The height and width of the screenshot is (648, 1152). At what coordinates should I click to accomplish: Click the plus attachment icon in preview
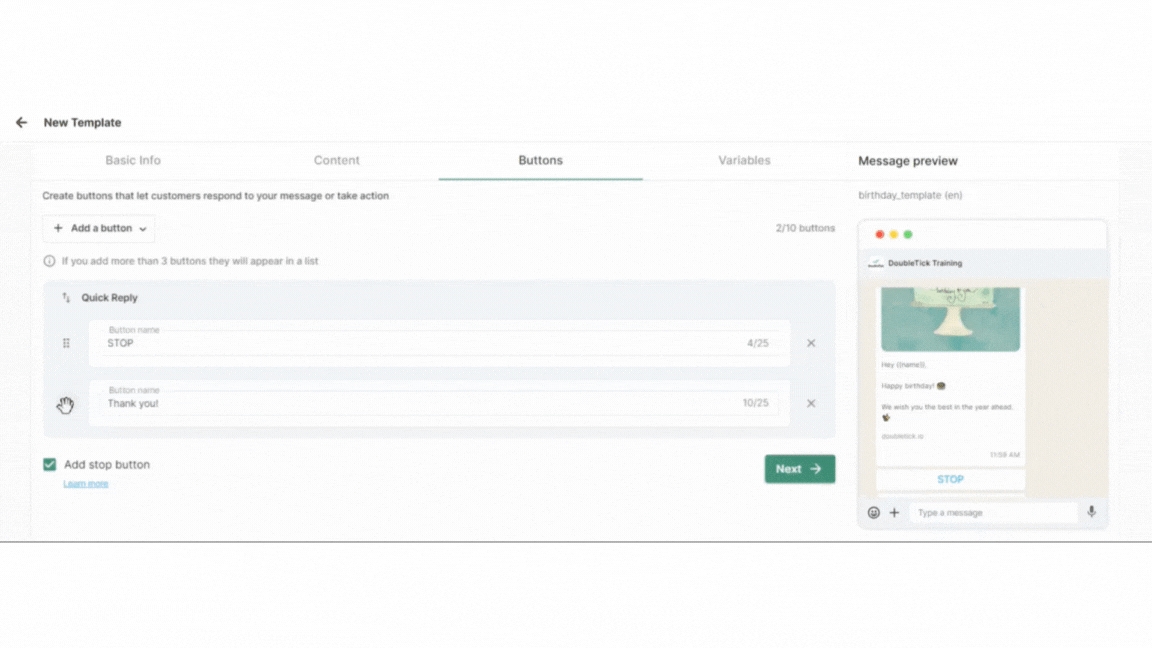click(x=895, y=513)
